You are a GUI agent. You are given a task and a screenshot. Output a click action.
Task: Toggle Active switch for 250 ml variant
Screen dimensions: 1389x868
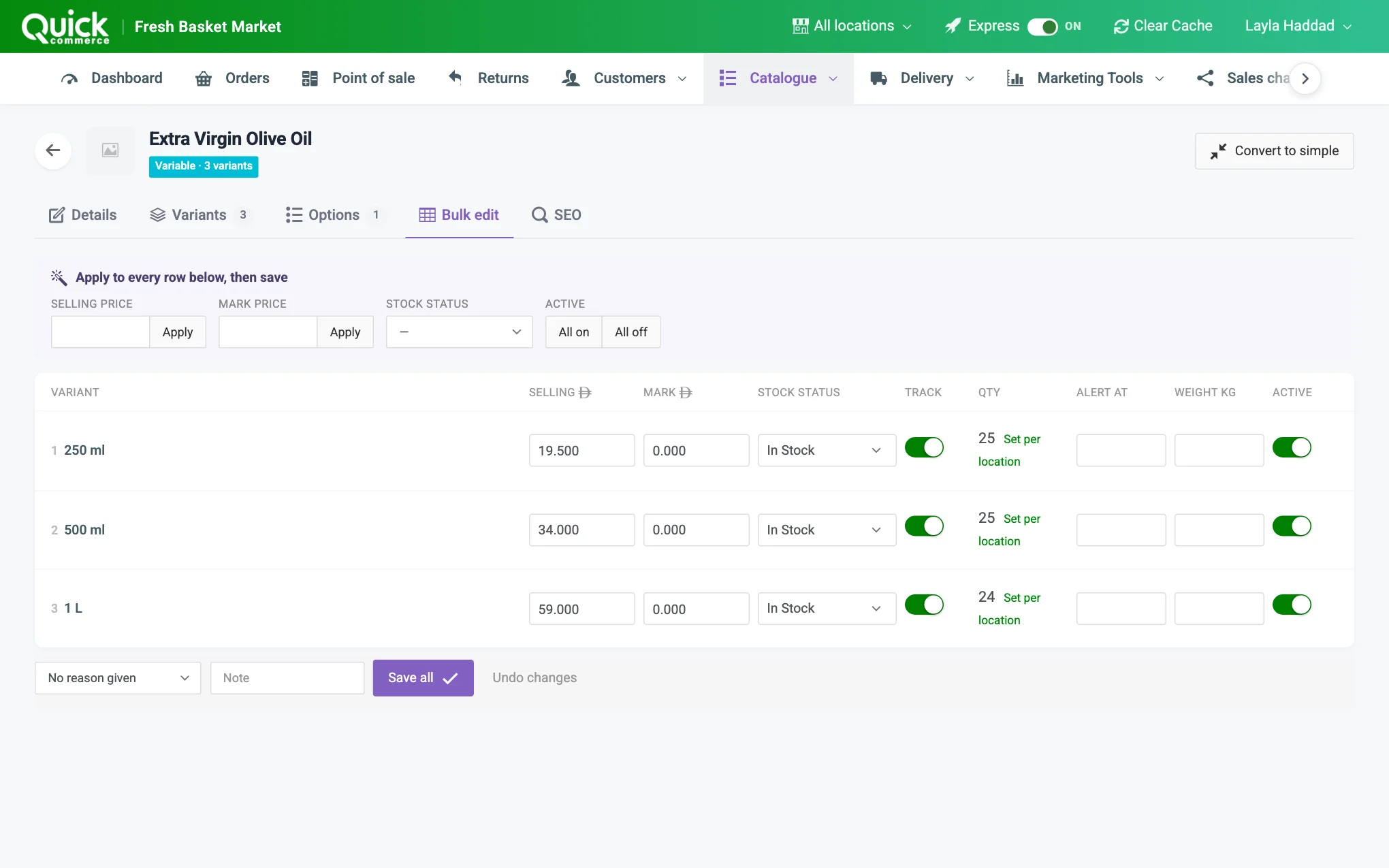1292,447
